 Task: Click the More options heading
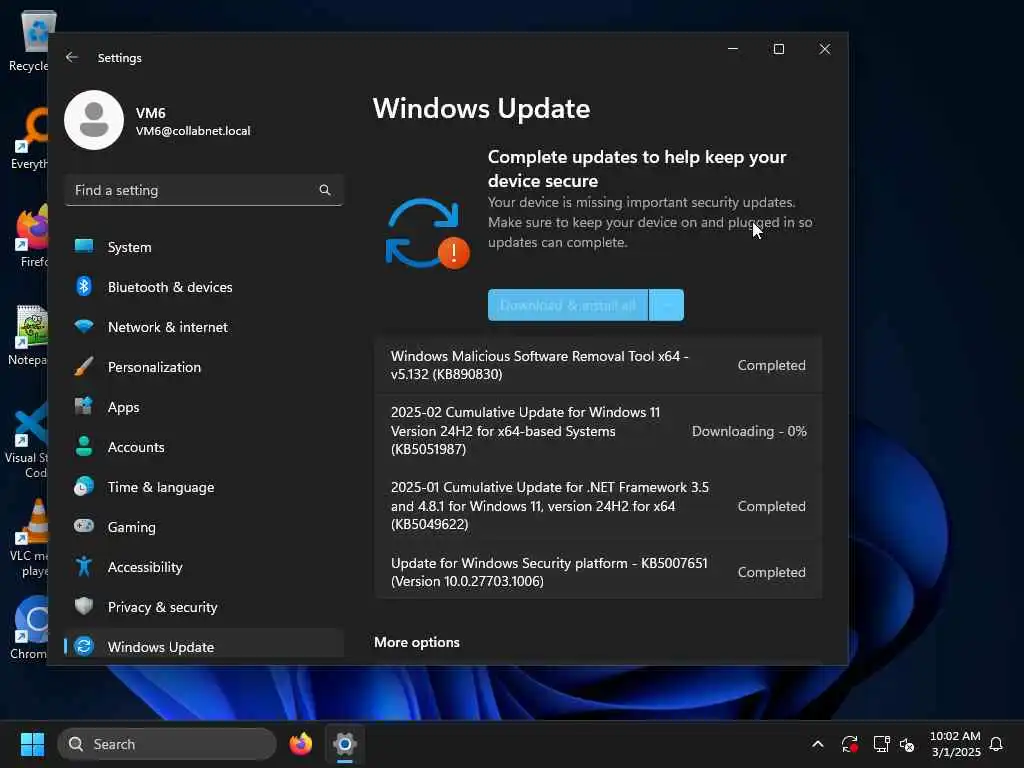pos(417,642)
